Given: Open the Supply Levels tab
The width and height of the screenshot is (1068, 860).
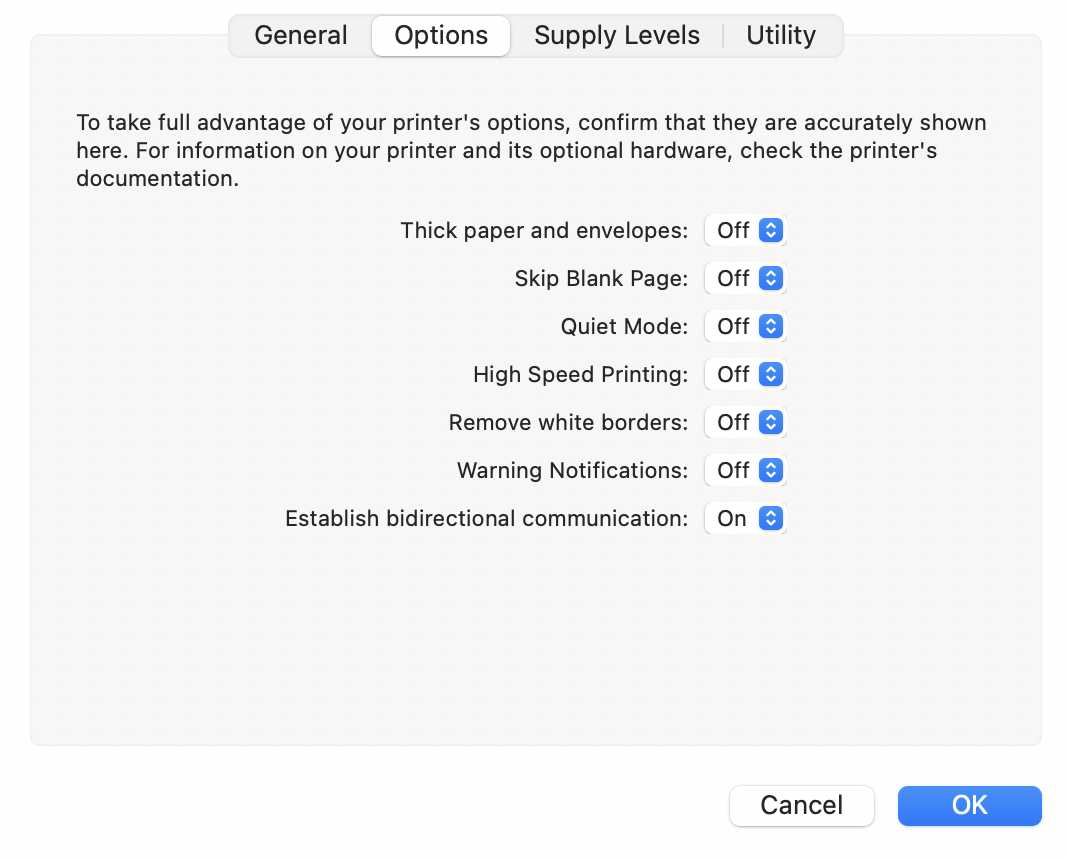Looking at the screenshot, I should pyautogui.click(x=616, y=35).
